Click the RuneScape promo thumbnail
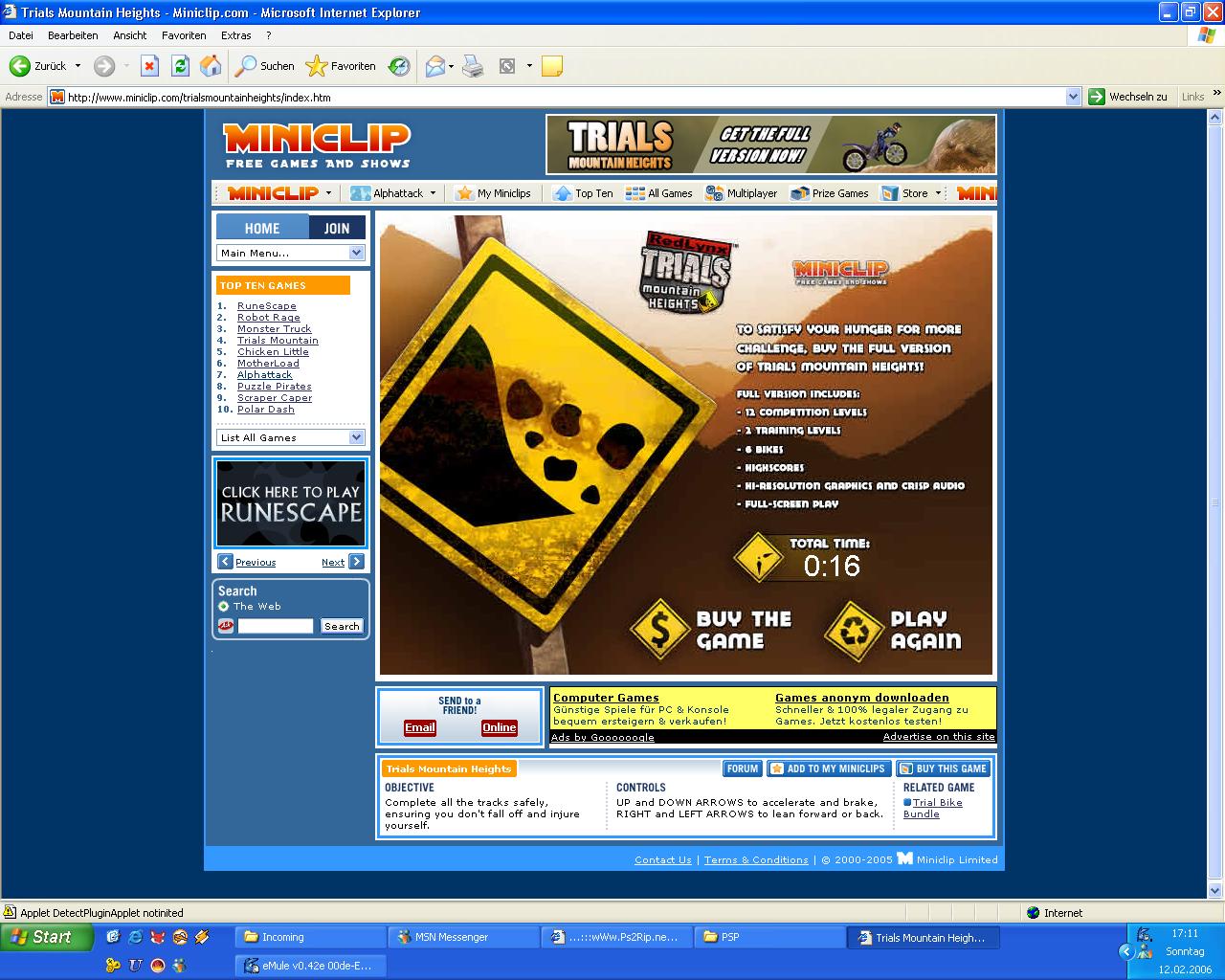Screen dimensions: 1225x980 (x=291, y=503)
